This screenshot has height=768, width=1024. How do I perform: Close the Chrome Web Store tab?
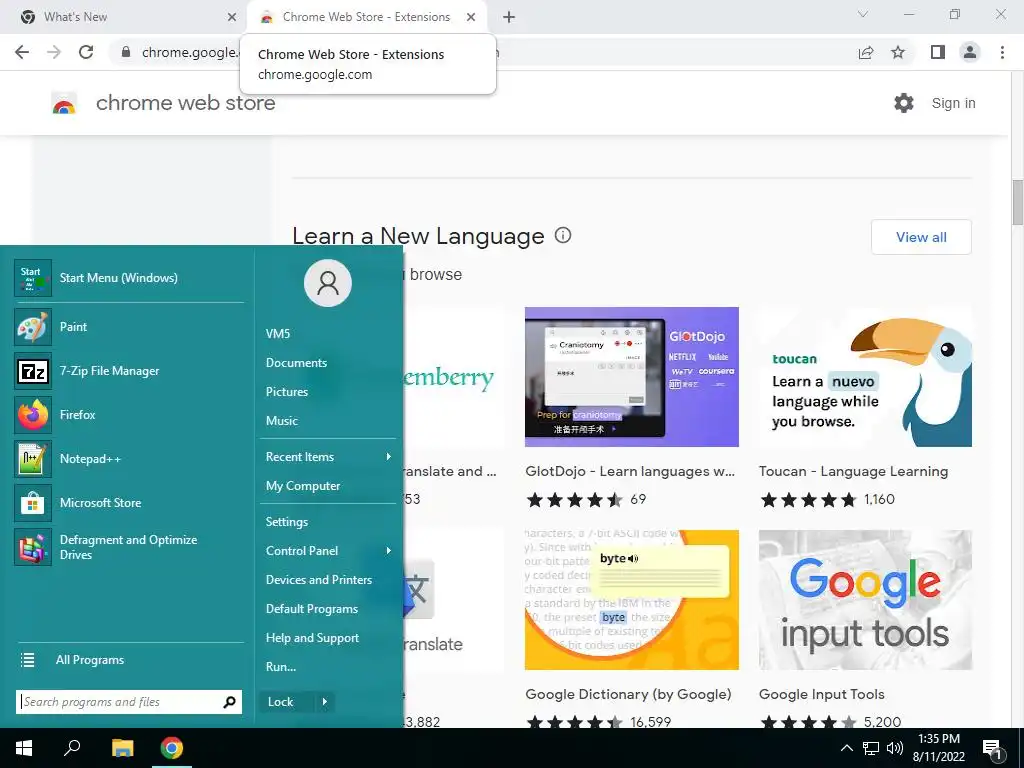(x=471, y=18)
